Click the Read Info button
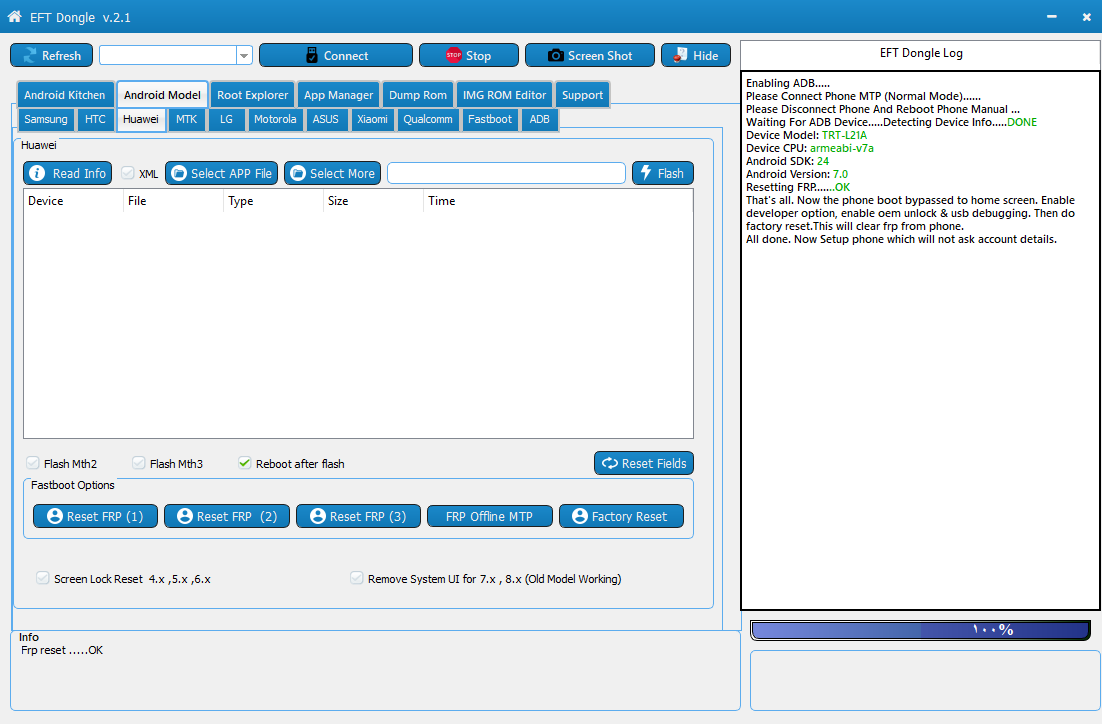Viewport: 1102px width, 724px height. click(67, 173)
